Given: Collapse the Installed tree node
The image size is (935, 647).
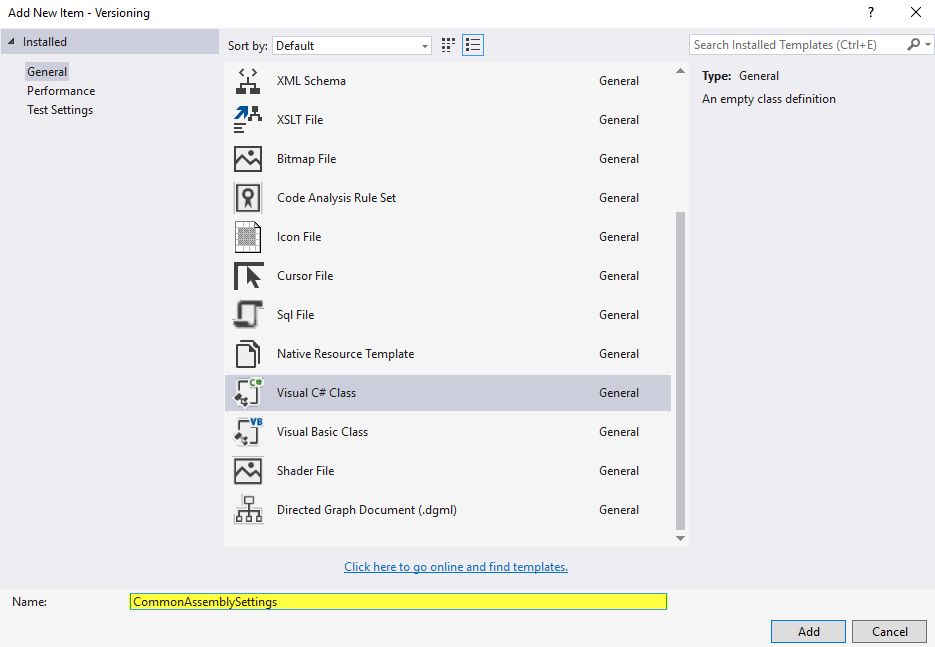Looking at the screenshot, I should click(12, 42).
